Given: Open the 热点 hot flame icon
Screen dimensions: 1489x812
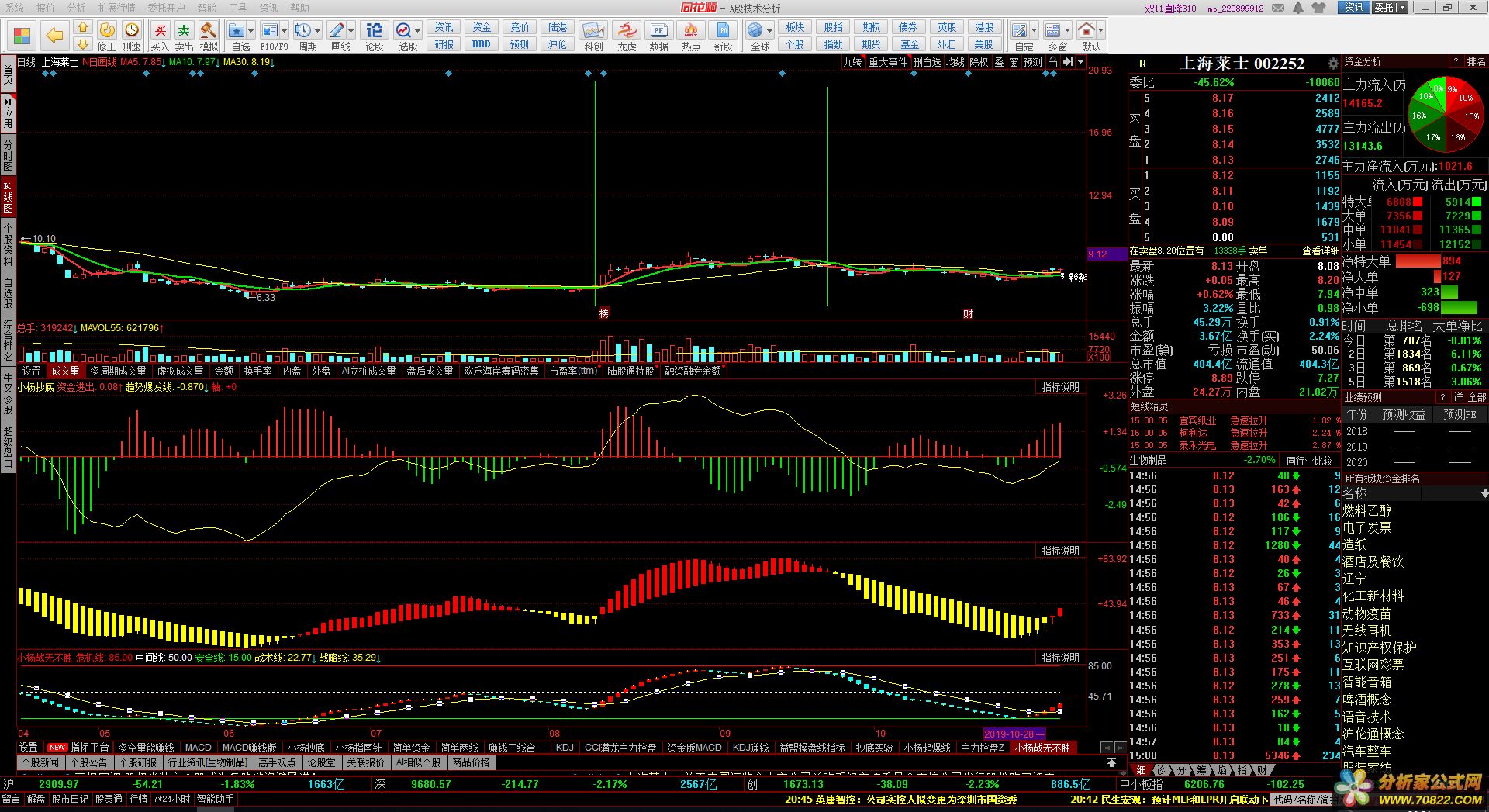Looking at the screenshot, I should 690,30.
